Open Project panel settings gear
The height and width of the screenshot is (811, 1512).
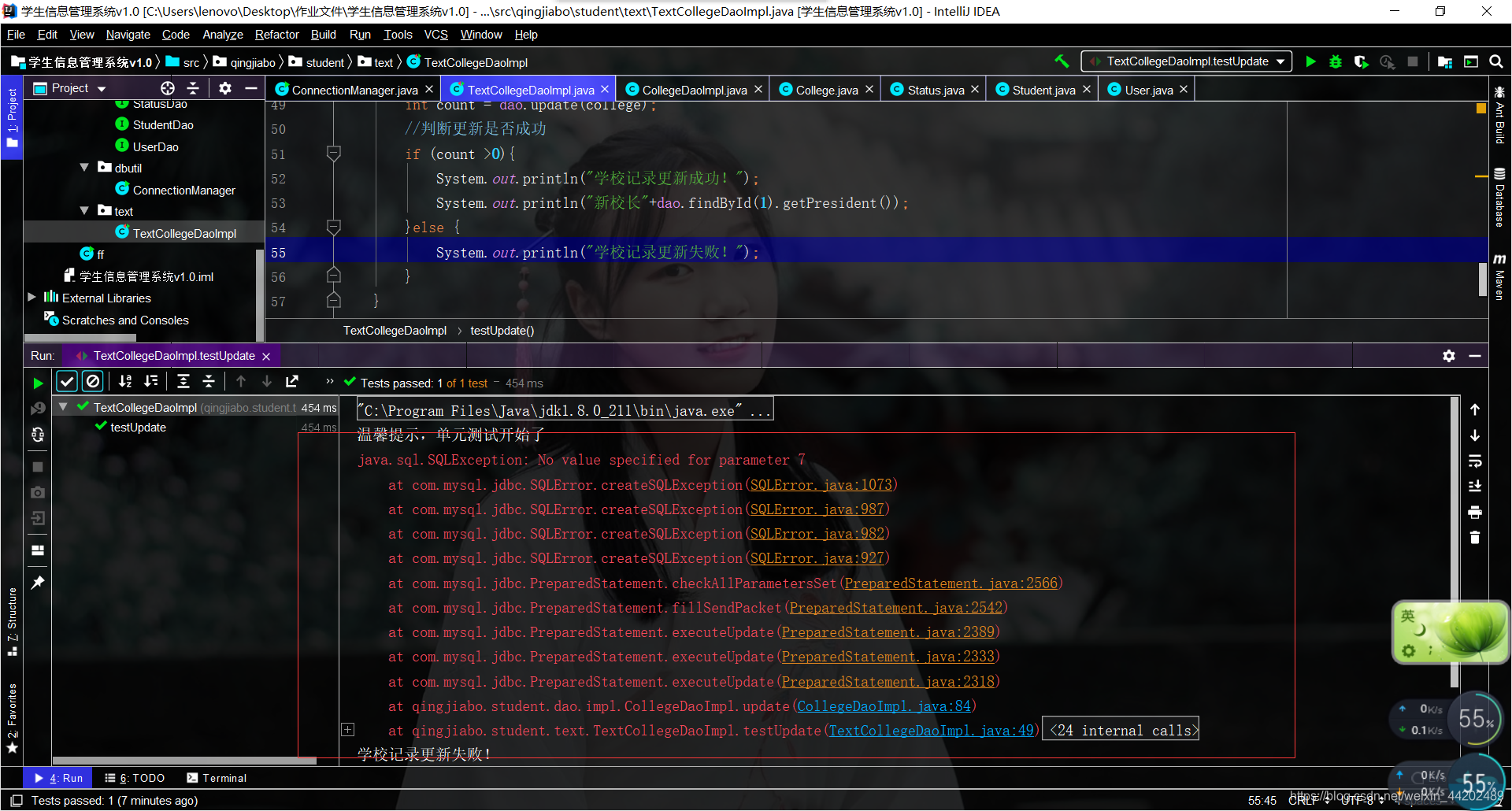coord(225,88)
